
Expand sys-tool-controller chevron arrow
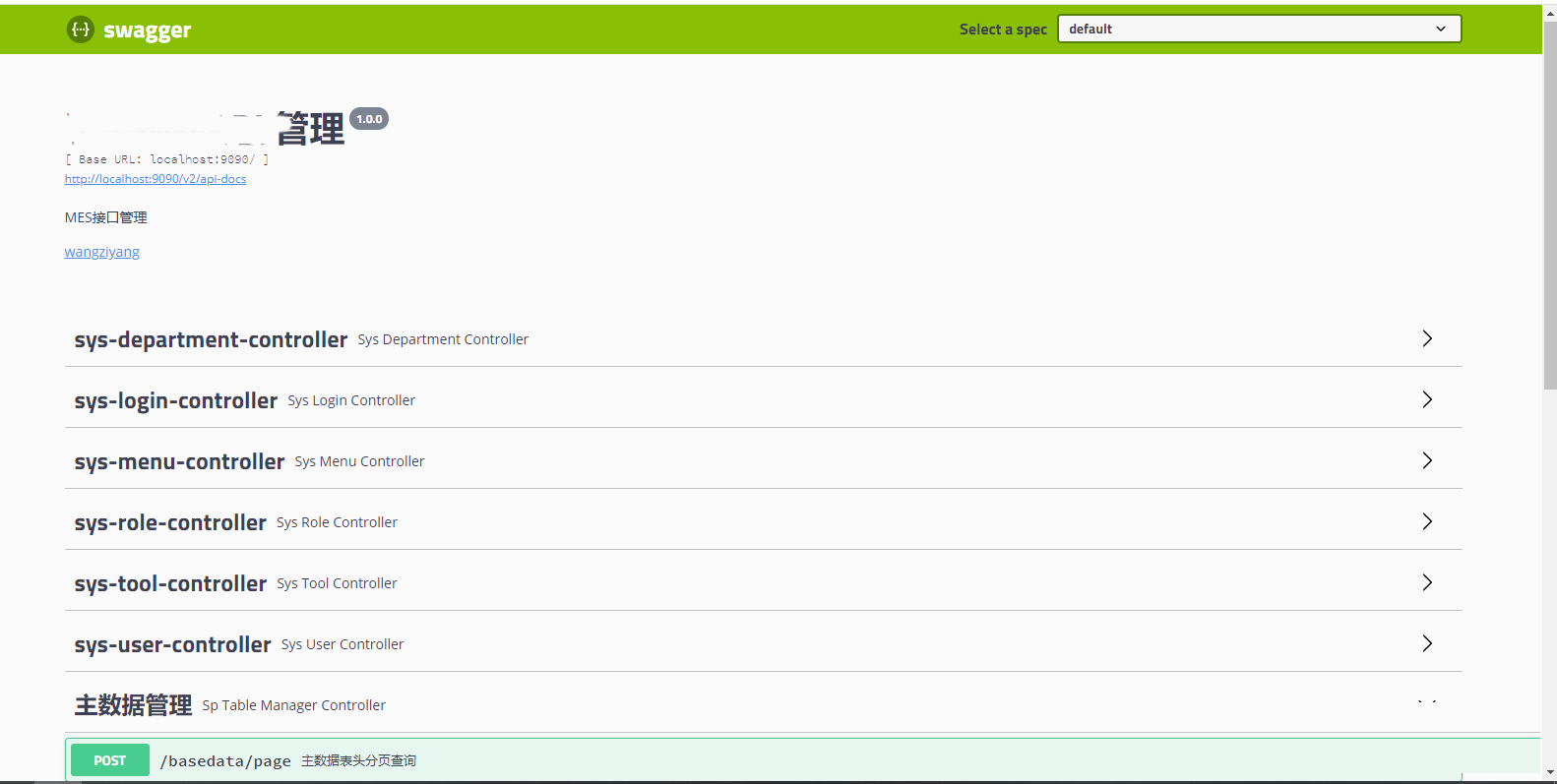coord(1426,583)
